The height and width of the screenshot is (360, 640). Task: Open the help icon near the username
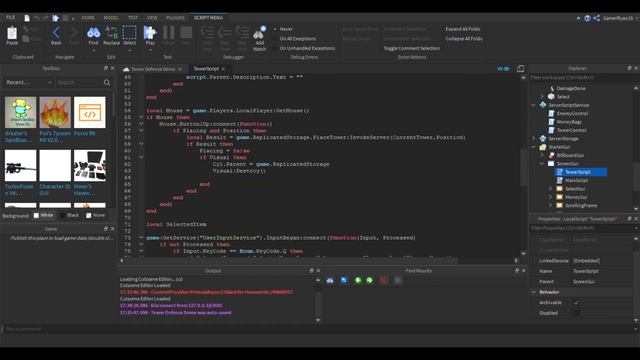tap(587, 18)
